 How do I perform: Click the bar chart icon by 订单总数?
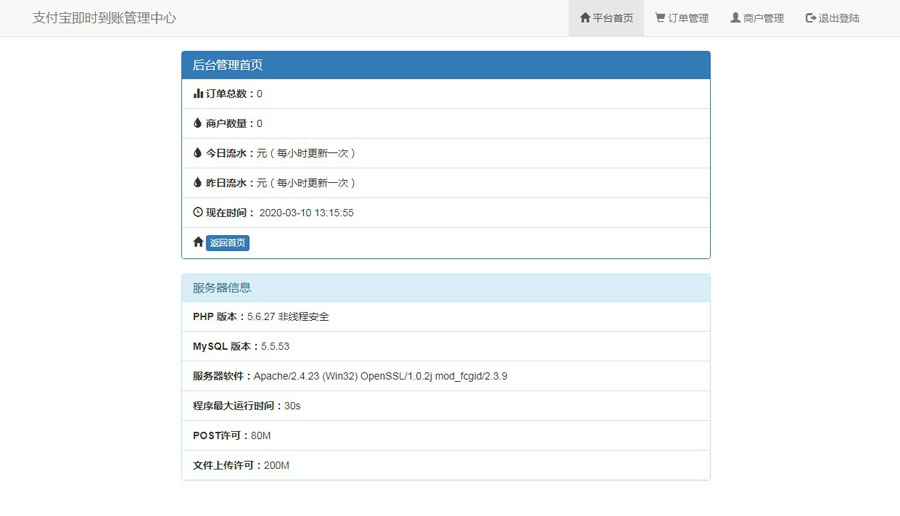[x=198, y=93]
